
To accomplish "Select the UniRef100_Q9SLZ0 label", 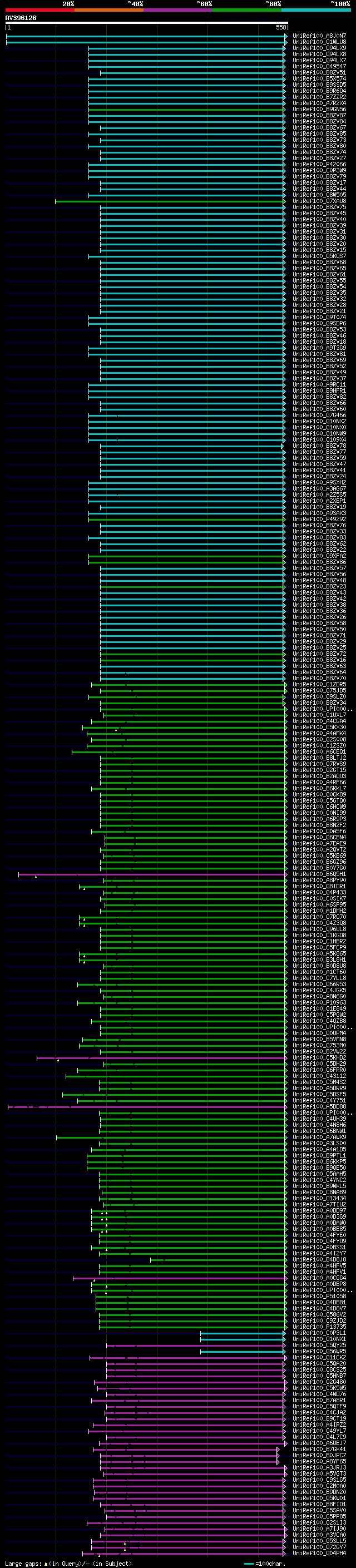I will pyautogui.click(x=319, y=697).
